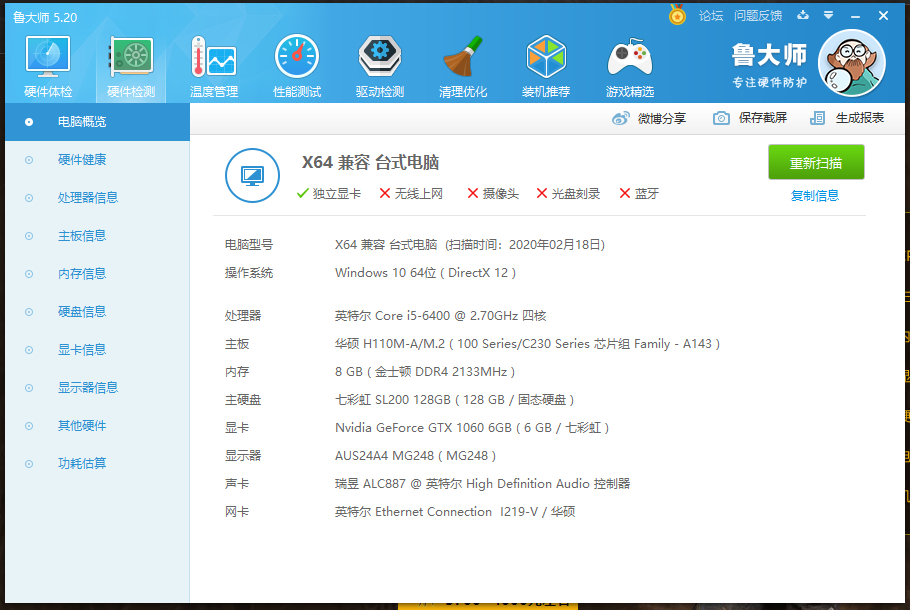The image size is (910, 610).
Task: Click the Windows 10 64位 system value
Action: tap(425, 273)
